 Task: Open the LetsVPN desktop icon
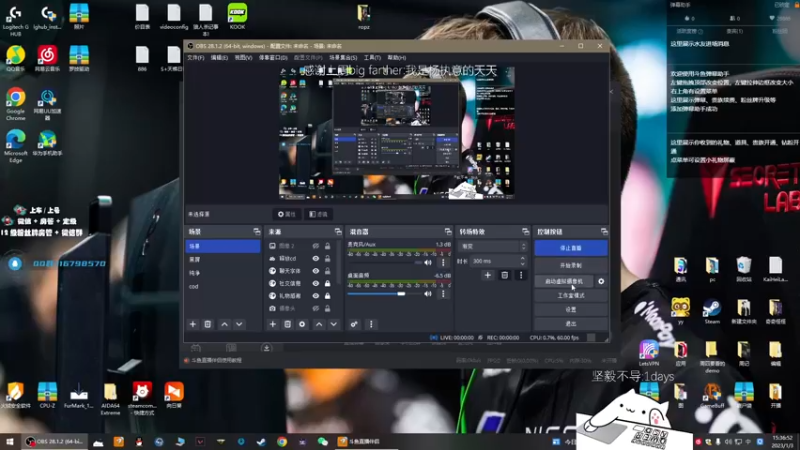[x=648, y=353]
